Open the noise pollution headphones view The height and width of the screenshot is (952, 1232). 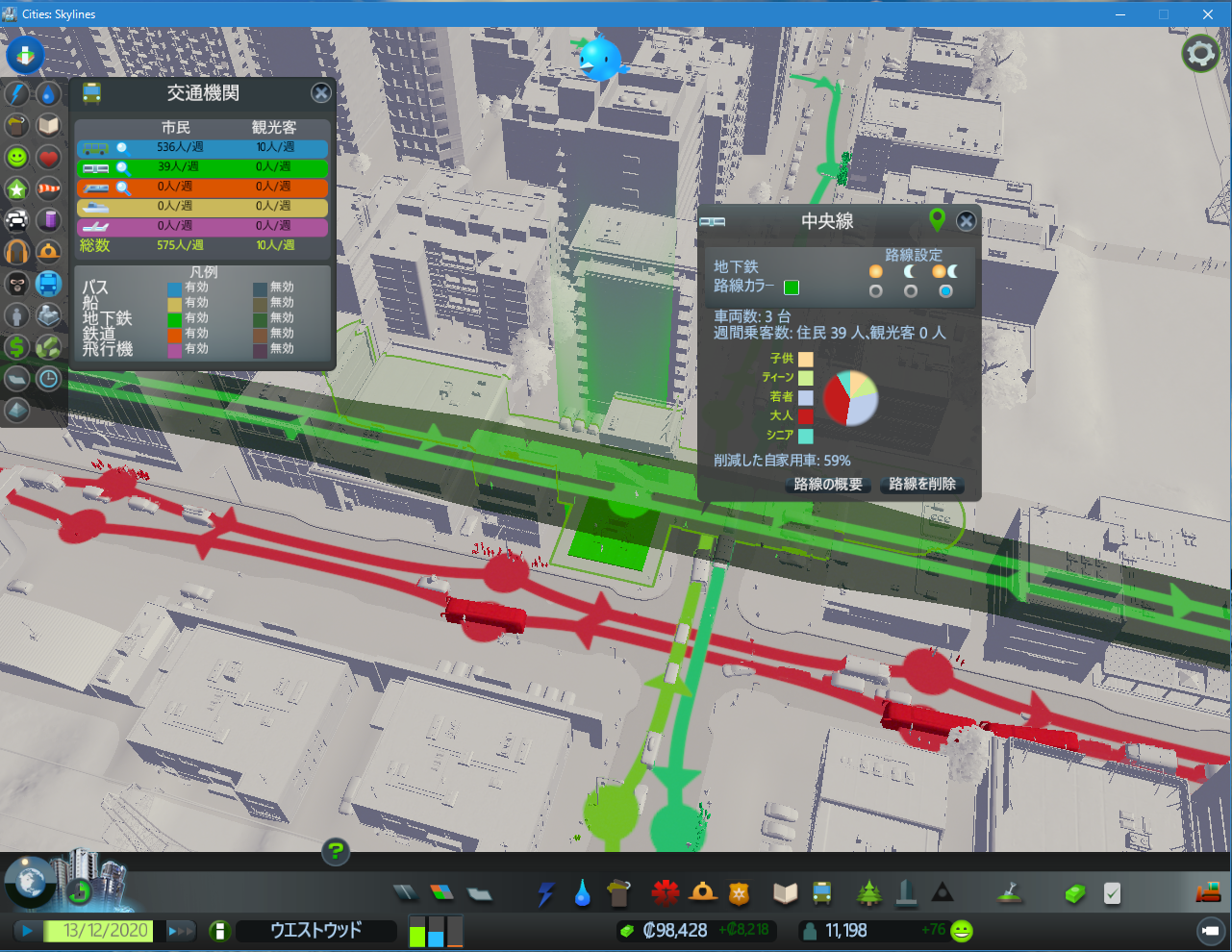17,252
